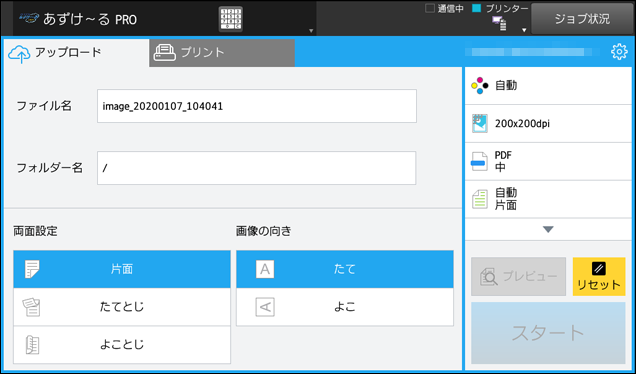636x374 pixels.
Task: Open the numeric keypad icon
Action: [231, 19]
